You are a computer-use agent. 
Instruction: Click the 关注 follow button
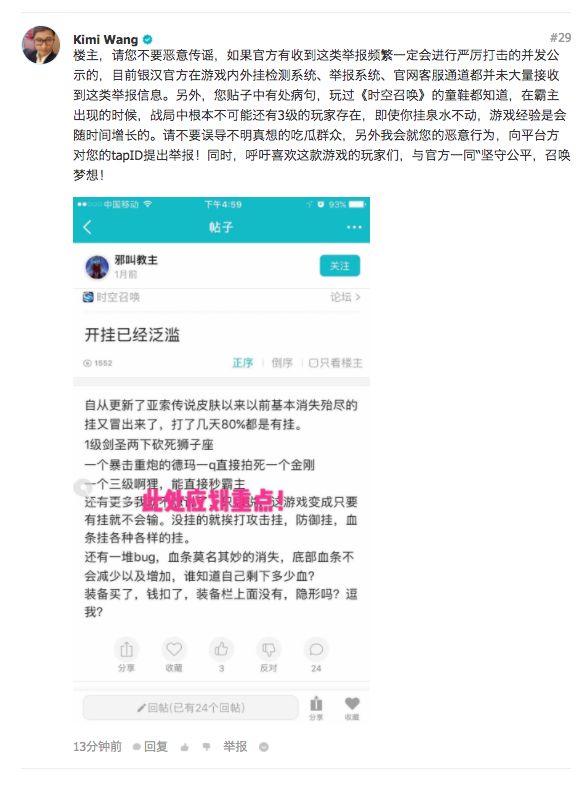[340, 266]
